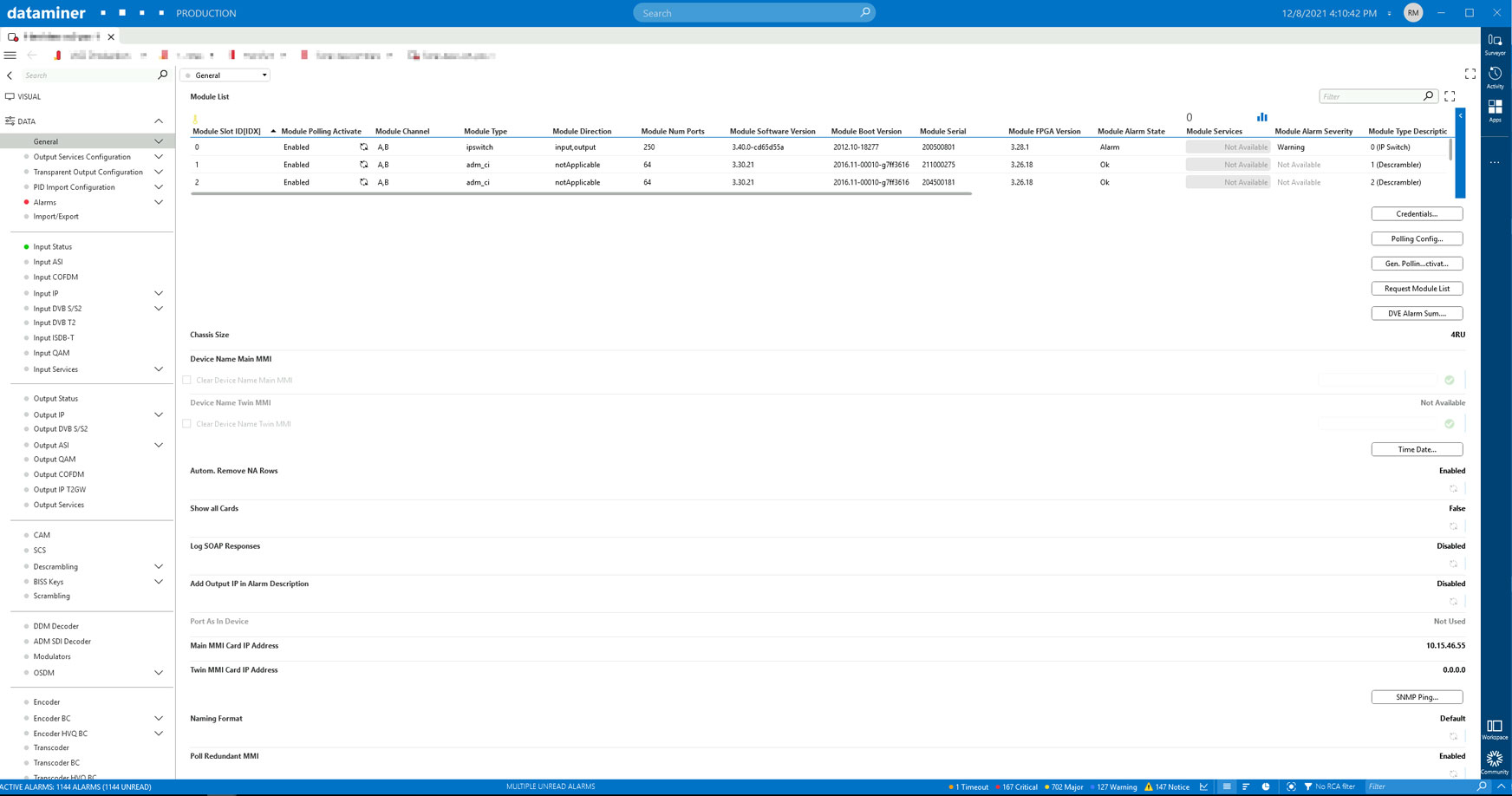
Task: Click the No RCA filter funnel icon
Action: pos(1308,786)
